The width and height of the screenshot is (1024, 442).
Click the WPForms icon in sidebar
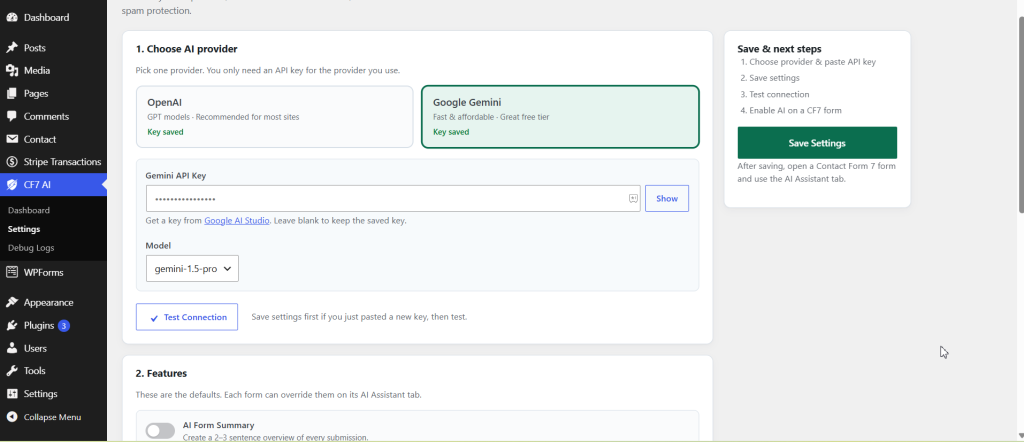tap(12, 272)
